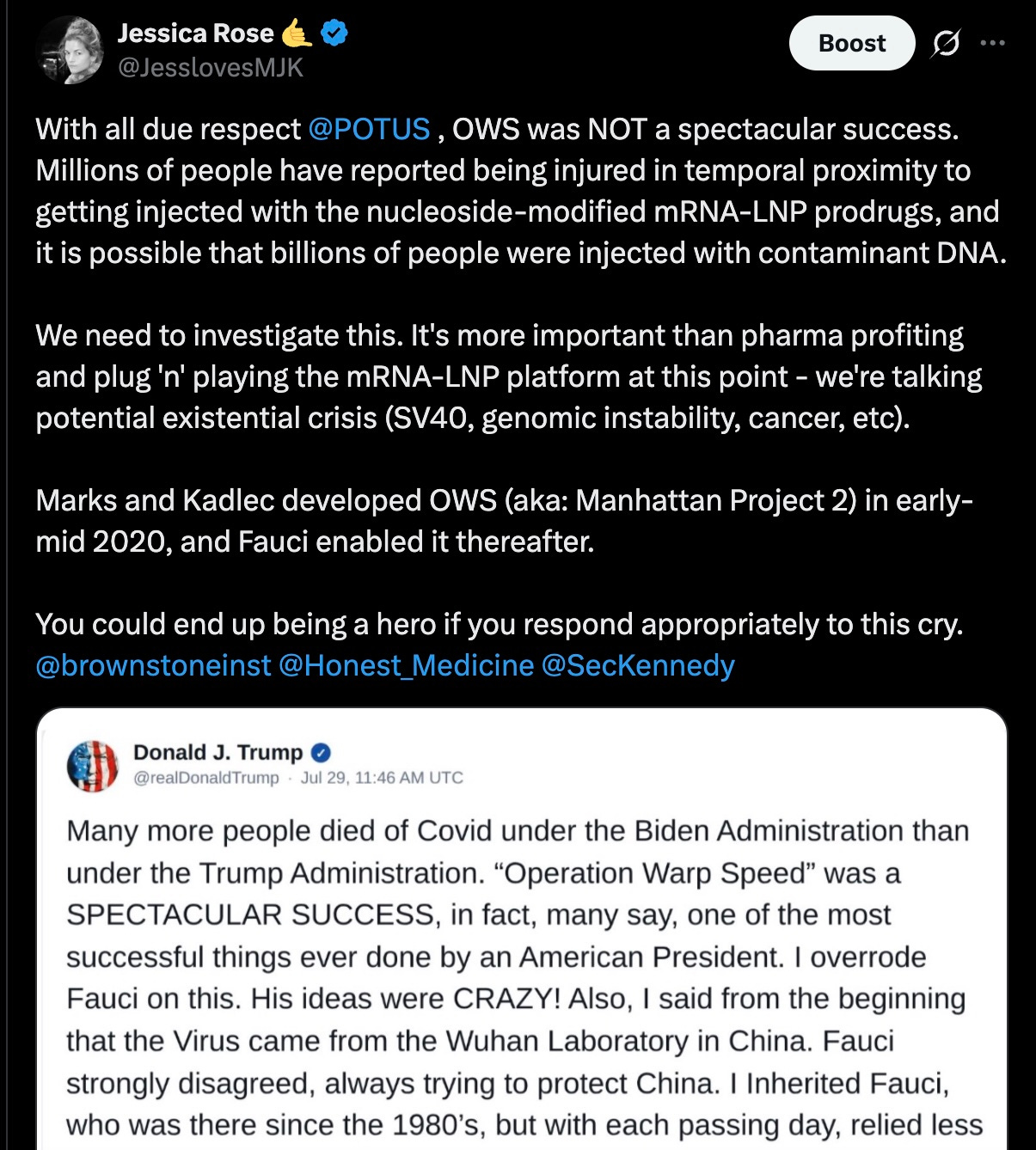Click the Jessica Rose display name
Viewport: 1036px width, 1150px height.
click(x=195, y=33)
